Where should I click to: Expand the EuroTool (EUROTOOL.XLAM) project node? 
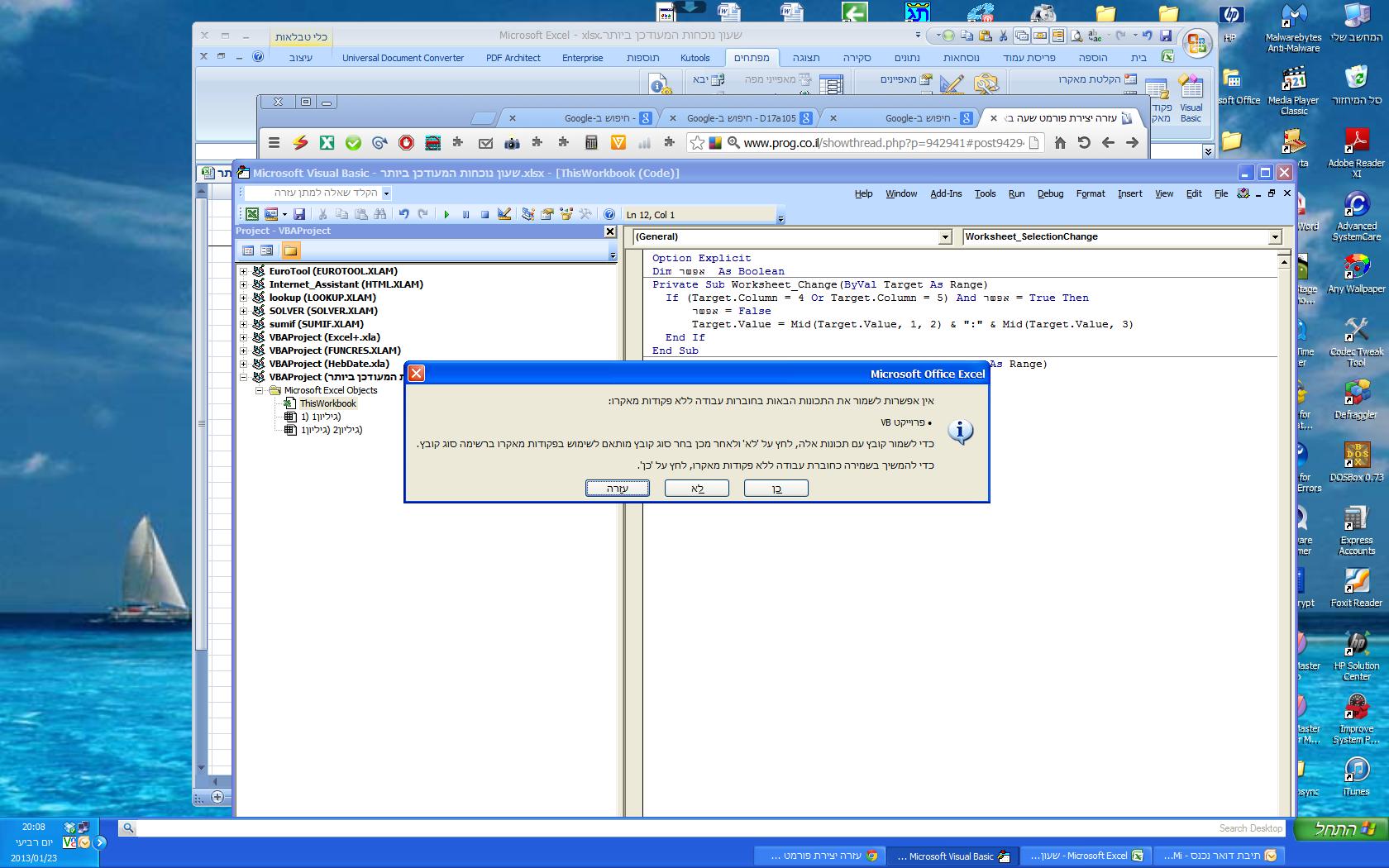tap(243, 271)
